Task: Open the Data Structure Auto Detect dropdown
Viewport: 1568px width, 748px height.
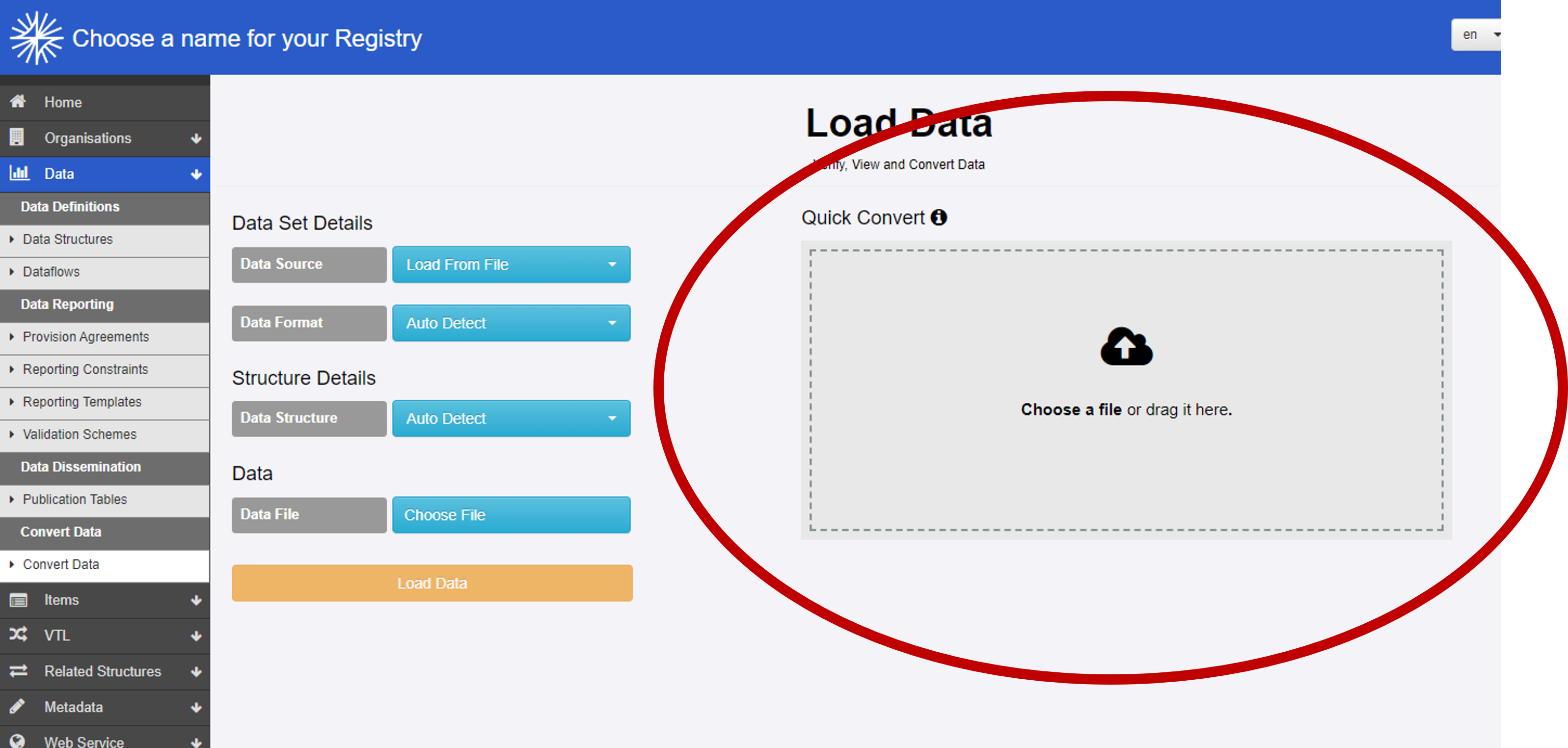Action: tap(511, 418)
